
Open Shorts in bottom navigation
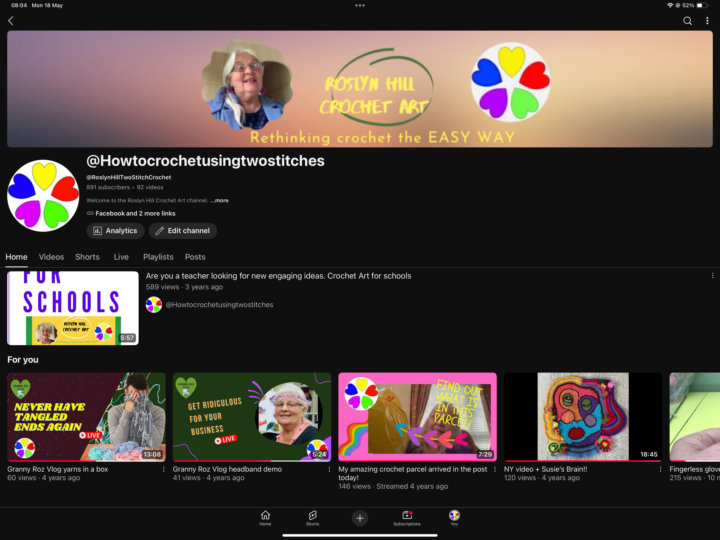312,518
